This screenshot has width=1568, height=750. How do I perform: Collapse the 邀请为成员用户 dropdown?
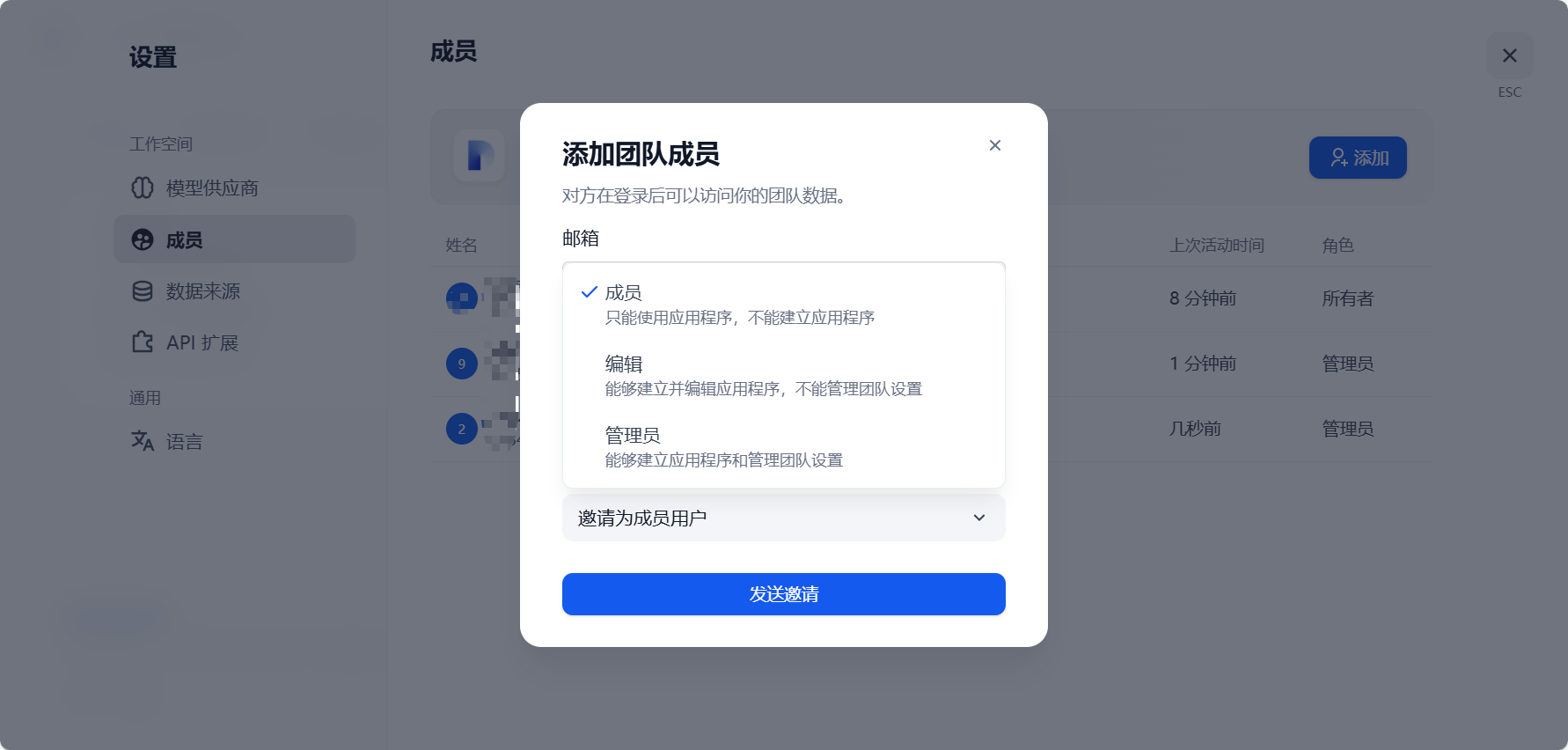783,518
